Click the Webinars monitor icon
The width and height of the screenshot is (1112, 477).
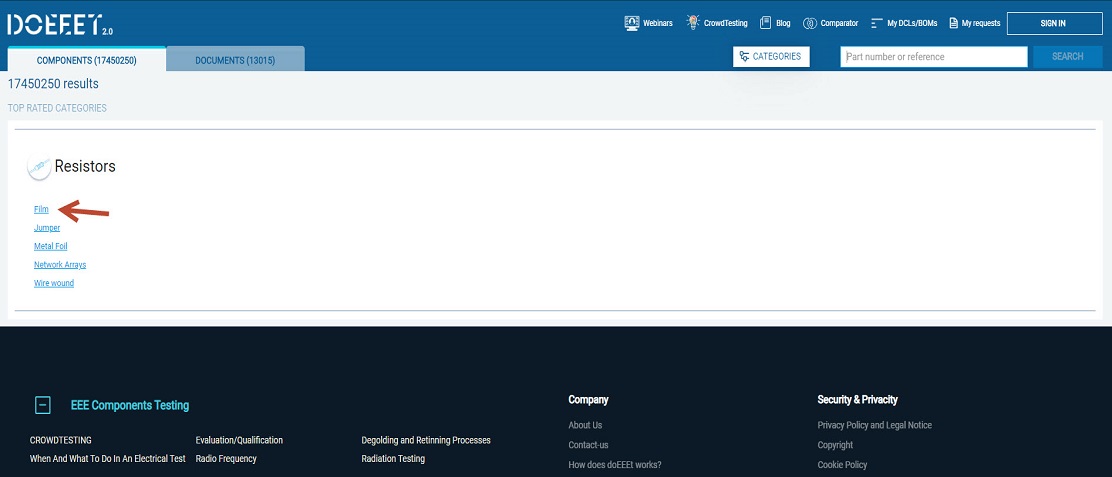point(631,23)
